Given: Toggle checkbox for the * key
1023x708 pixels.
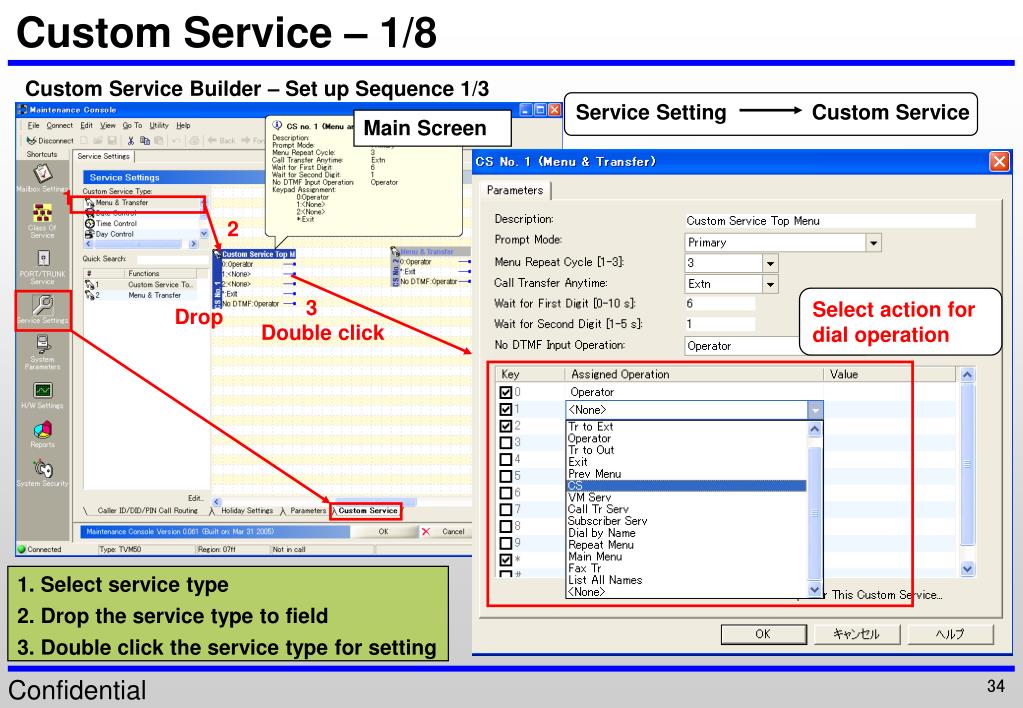Looking at the screenshot, I should (506, 560).
